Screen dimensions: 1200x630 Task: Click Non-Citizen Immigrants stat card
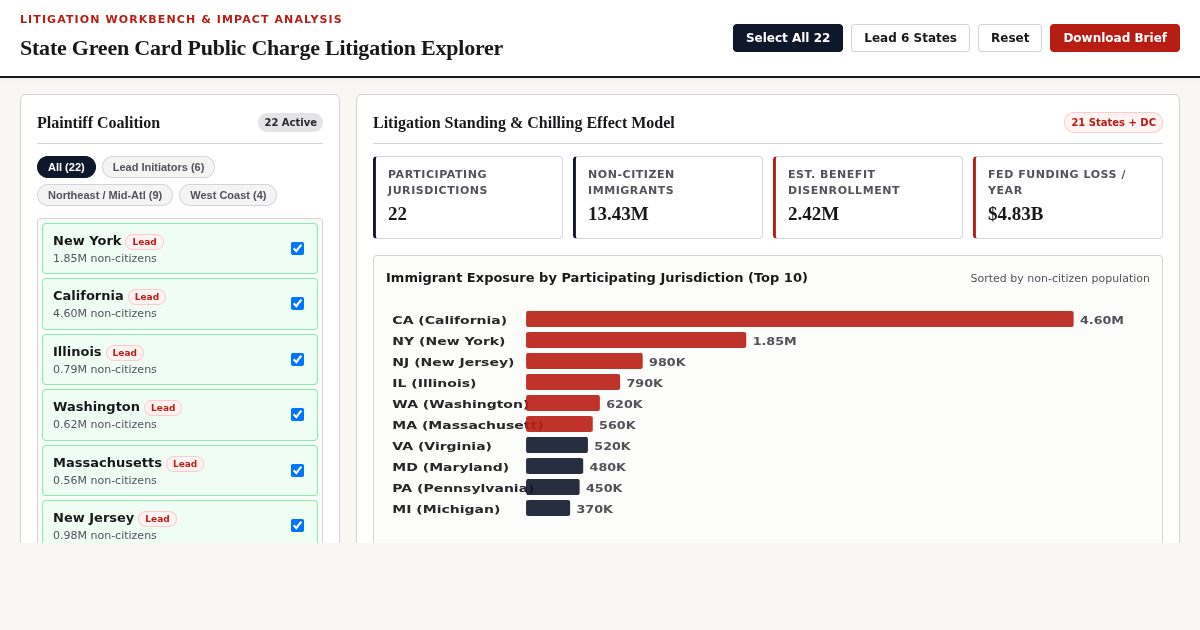(668, 197)
